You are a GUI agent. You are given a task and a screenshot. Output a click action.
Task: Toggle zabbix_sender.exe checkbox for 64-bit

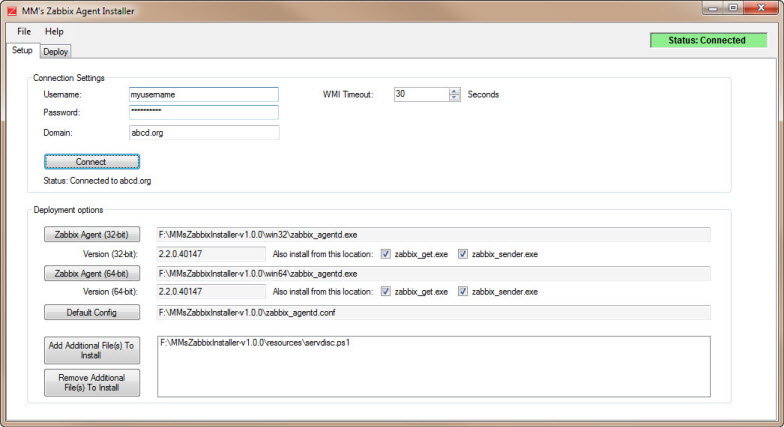[x=463, y=292]
